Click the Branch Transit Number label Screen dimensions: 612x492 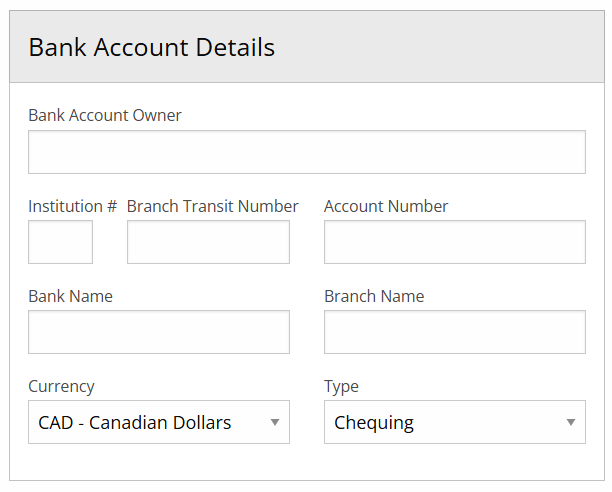[x=212, y=206]
